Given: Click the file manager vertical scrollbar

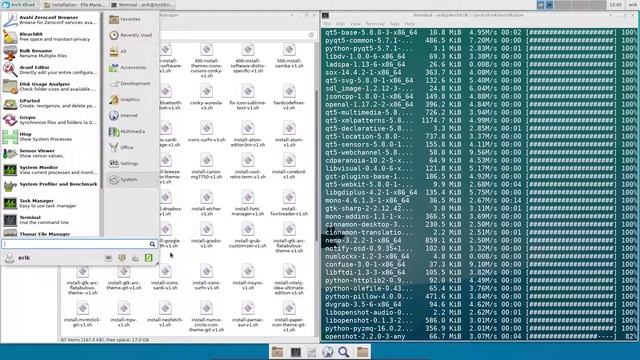Looking at the screenshot, I should (x=316, y=165).
